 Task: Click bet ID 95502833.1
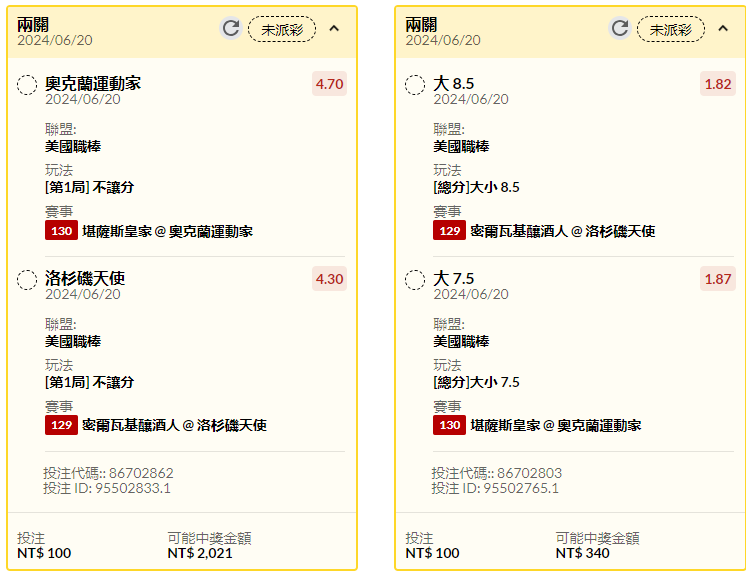(133, 488)
